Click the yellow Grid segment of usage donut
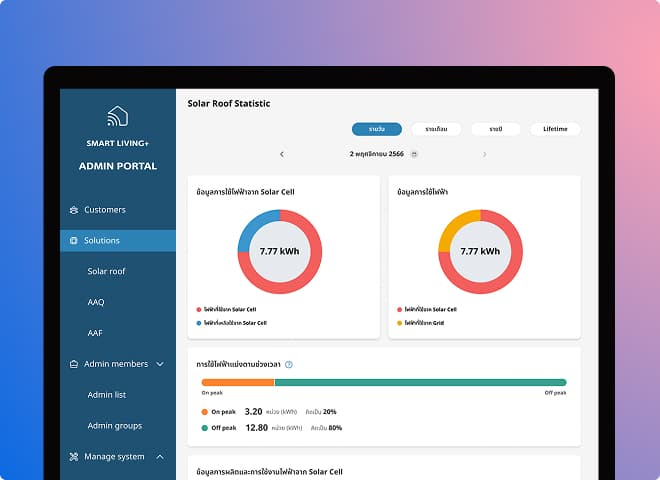This screenshot has width=660, height=480. tap(457, 227)
